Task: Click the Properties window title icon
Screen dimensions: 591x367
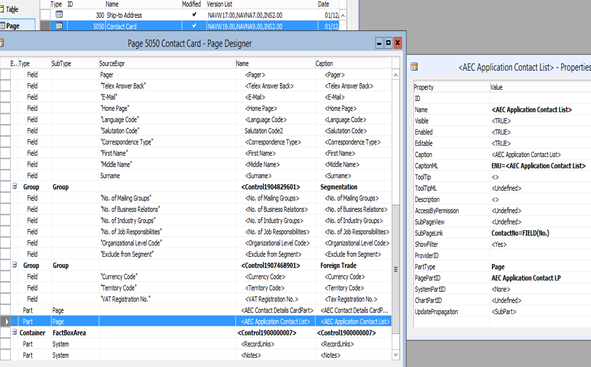Action: point(414,67)
